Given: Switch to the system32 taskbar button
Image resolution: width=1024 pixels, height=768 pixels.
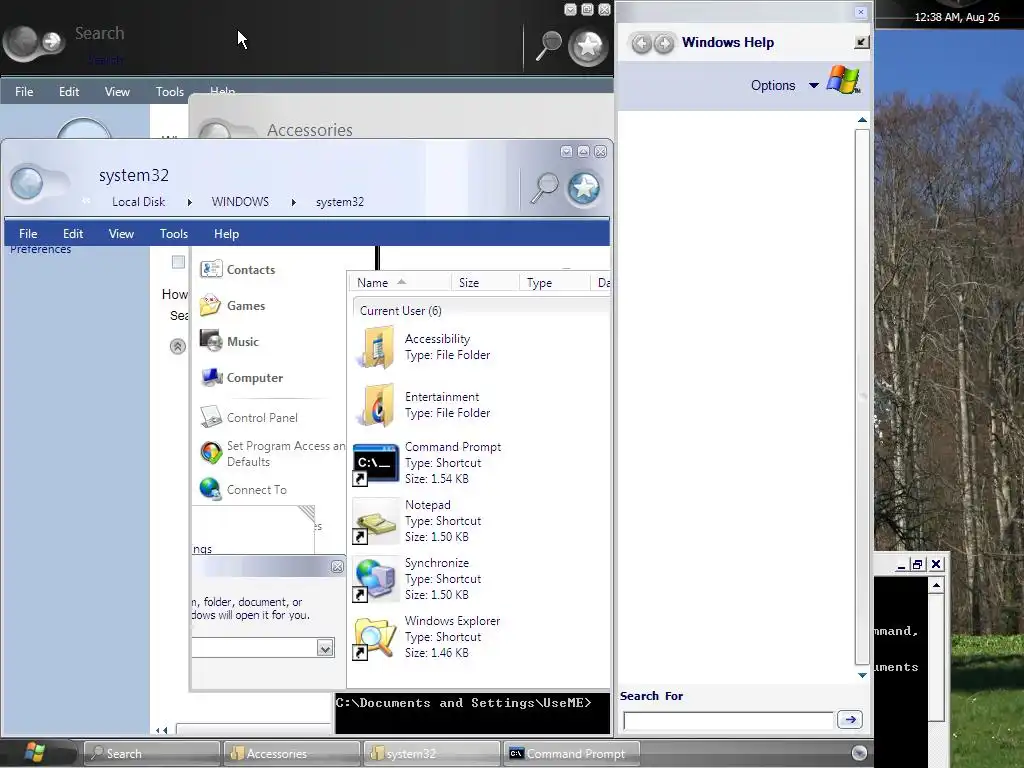Looking at the screenshot, I should tap(432, 754).
